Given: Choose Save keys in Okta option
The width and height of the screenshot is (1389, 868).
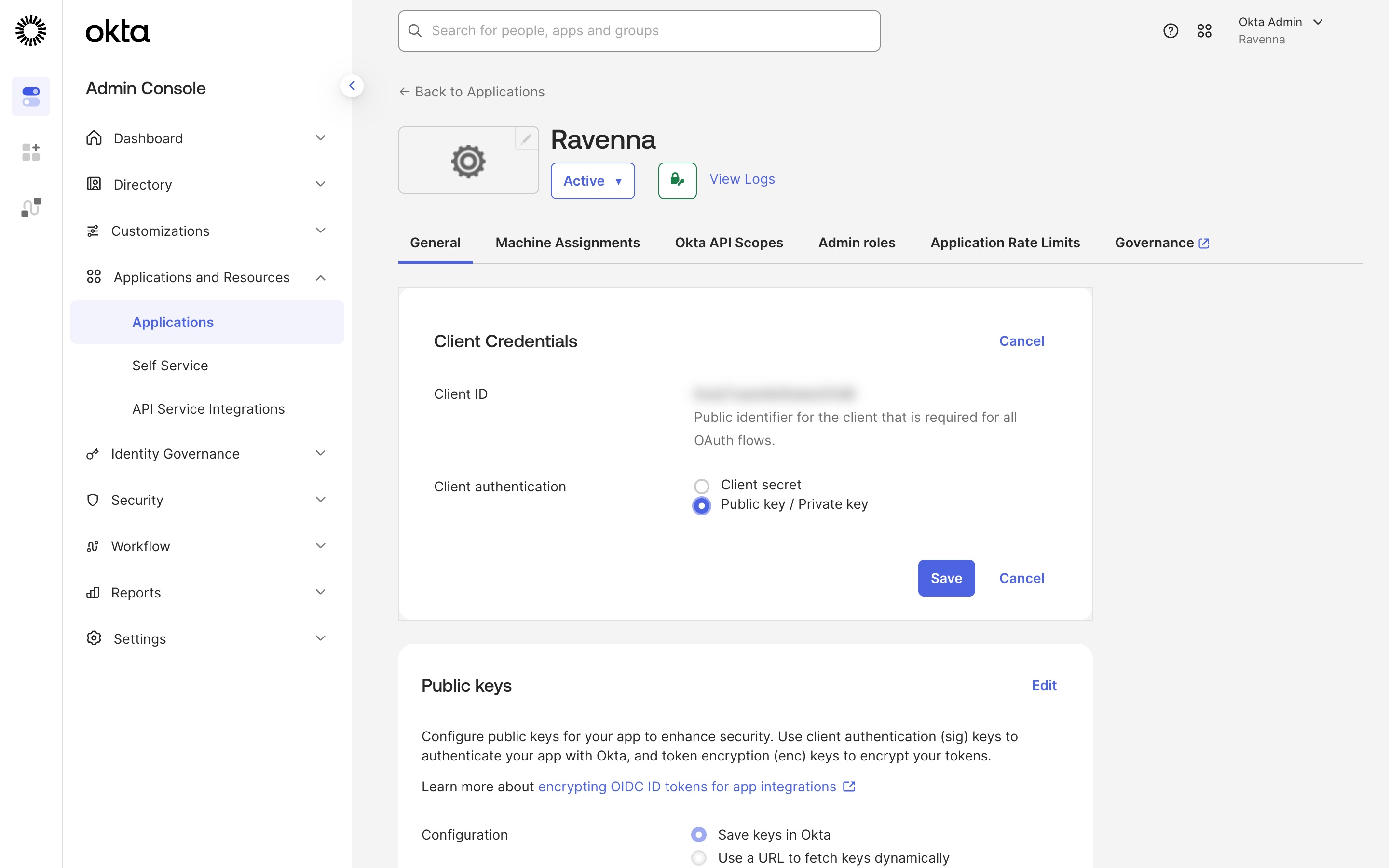Looking at the screenshot, I should point(698,835).
